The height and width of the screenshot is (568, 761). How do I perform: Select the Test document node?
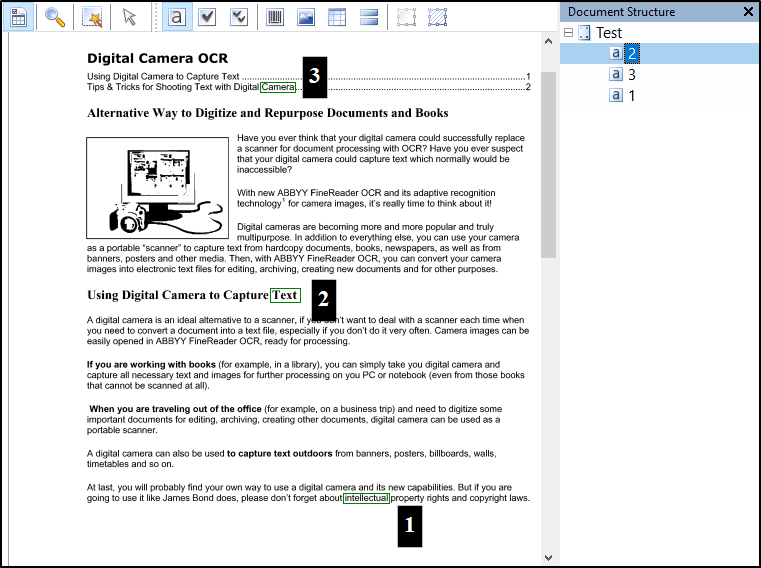coord(609,33)
